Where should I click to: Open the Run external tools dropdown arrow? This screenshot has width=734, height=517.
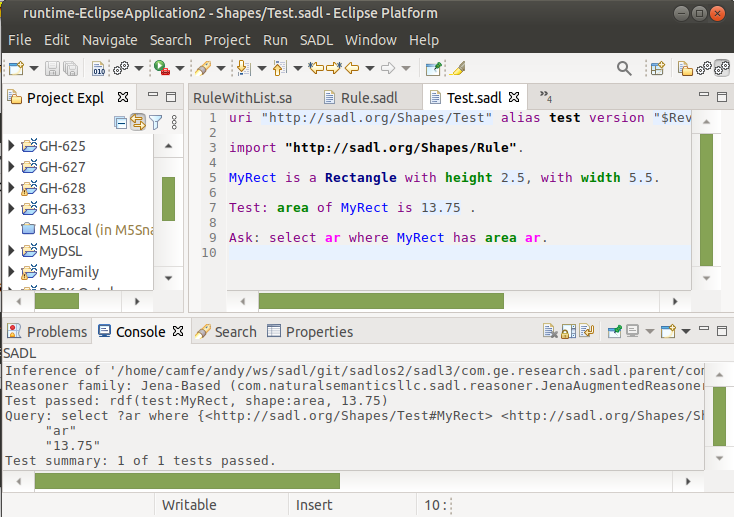click(180, 68)
